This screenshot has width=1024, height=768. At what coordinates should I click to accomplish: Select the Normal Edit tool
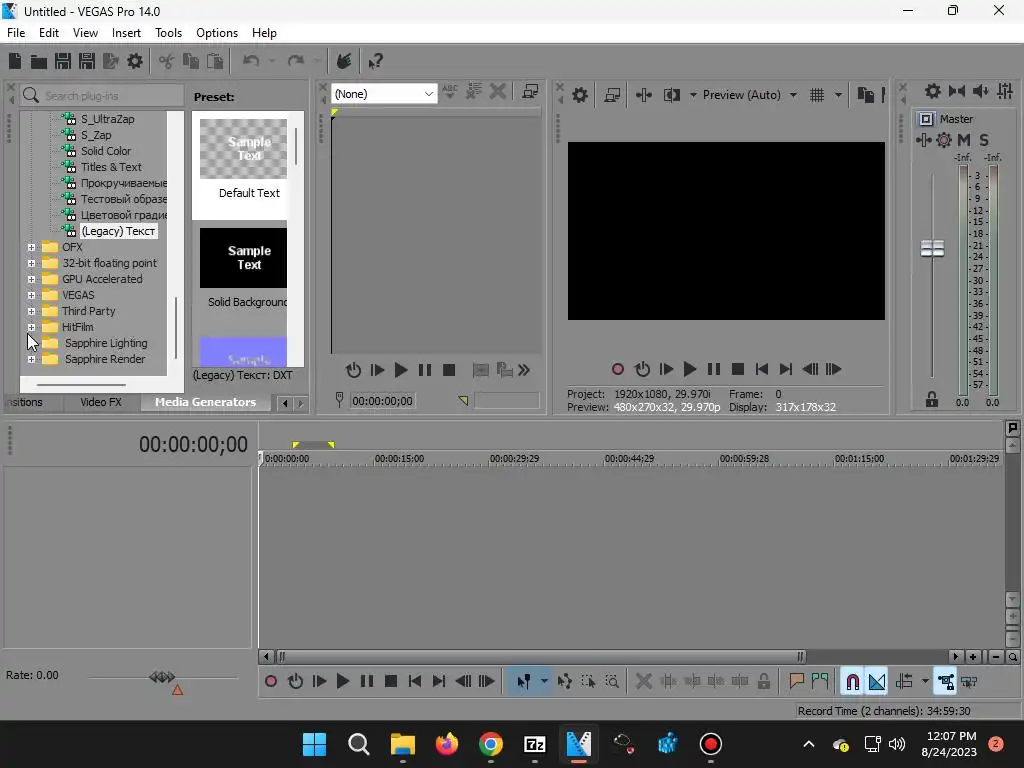click(524, 682)
